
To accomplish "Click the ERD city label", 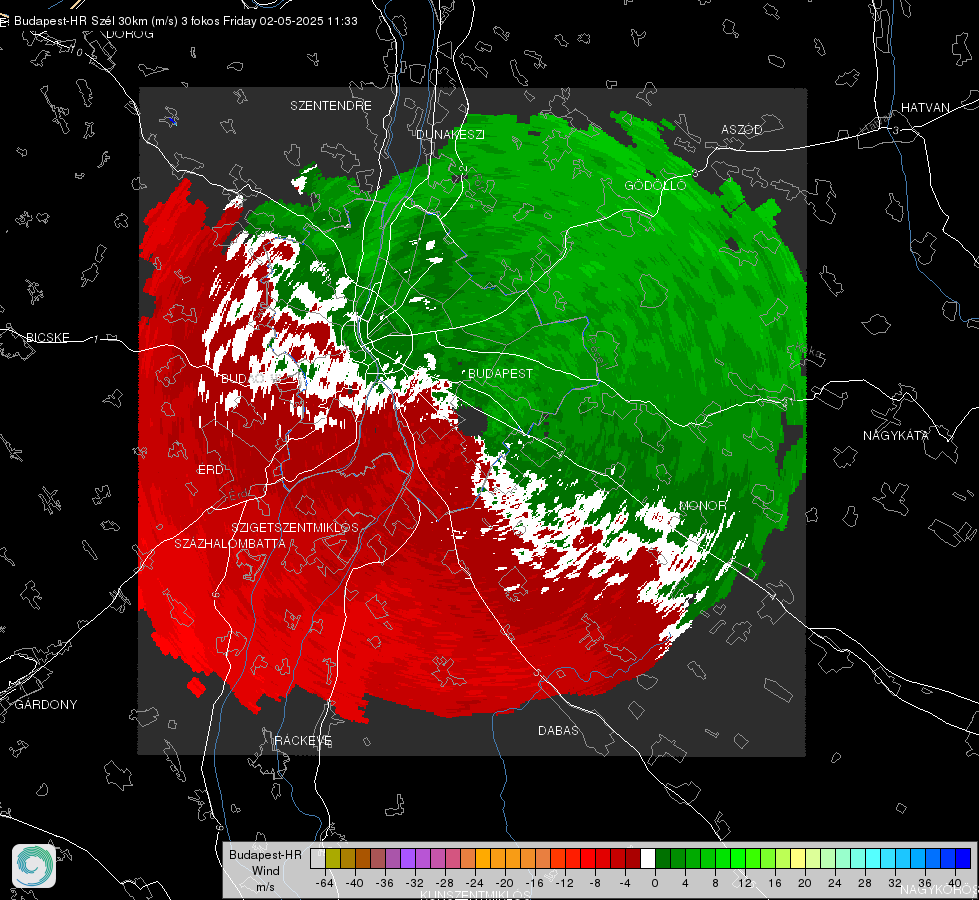I will point(210,470).
